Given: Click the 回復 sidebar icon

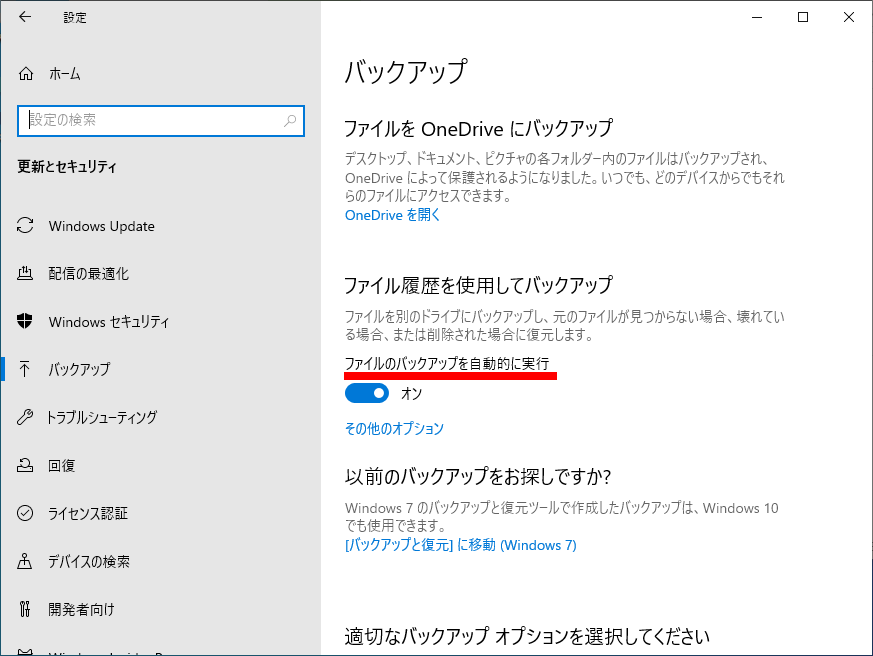Looking at the screenshot, I should (x=25, y=465).
